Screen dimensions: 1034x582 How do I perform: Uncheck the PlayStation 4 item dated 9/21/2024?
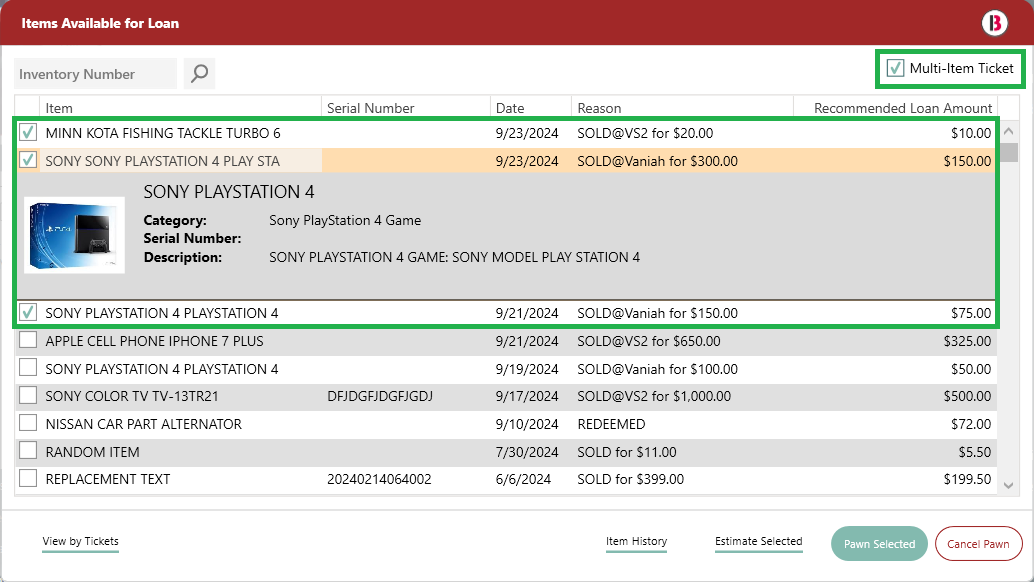pyautogui.click(x=28, y=312)
